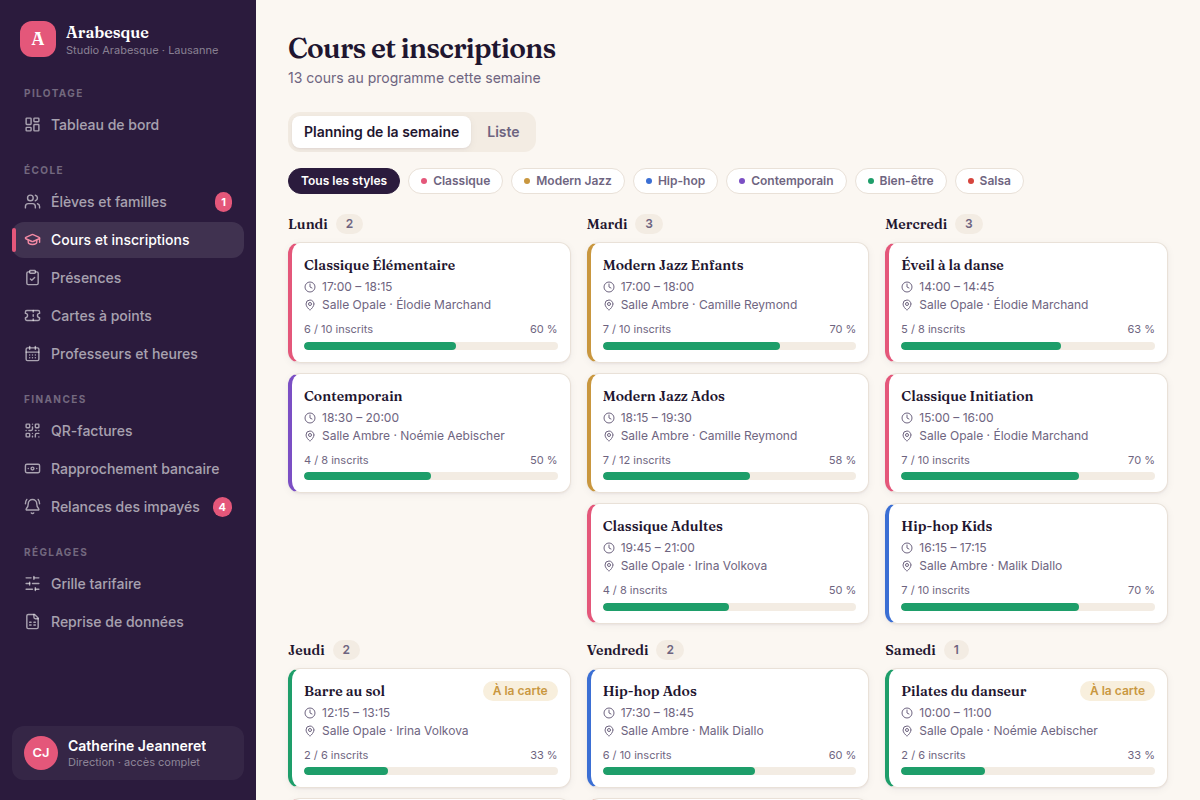Open Catherine Jeanneret account panel
The height and width of the screenshot is (800, 1200).
(128, 753)
